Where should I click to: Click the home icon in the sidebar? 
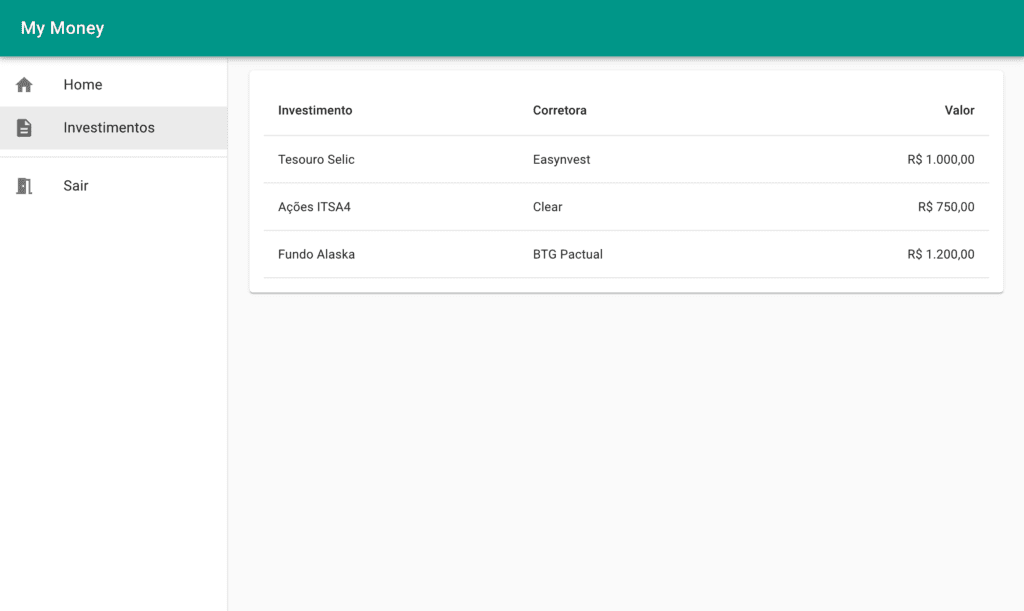[x=23, y=85]
